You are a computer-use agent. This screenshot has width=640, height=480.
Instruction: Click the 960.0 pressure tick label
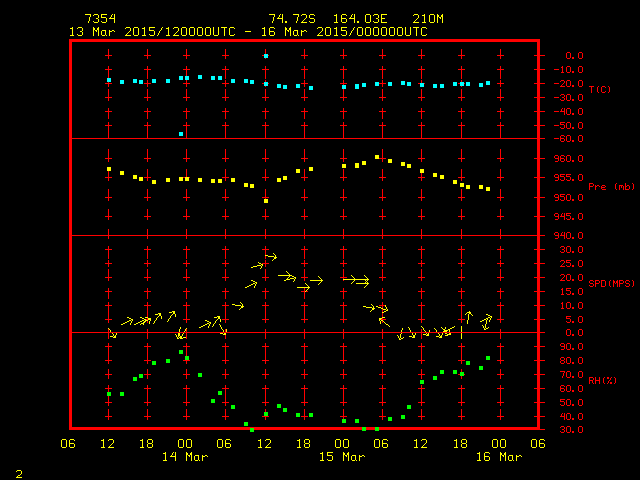[569, 159]
